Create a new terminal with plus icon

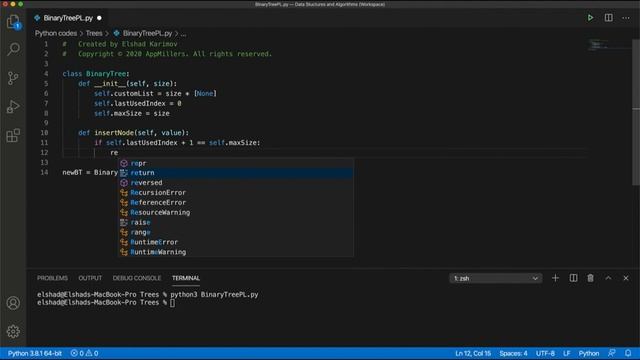tap(555, 278)
